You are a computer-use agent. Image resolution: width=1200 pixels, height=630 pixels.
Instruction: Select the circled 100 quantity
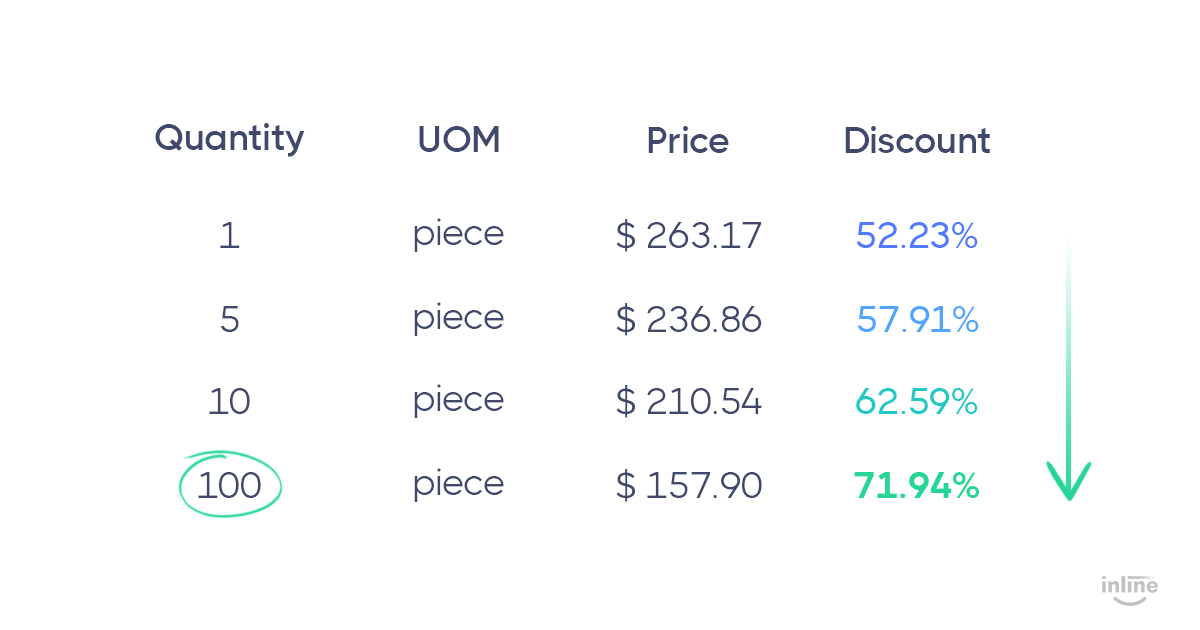click(x=230, y=486)
